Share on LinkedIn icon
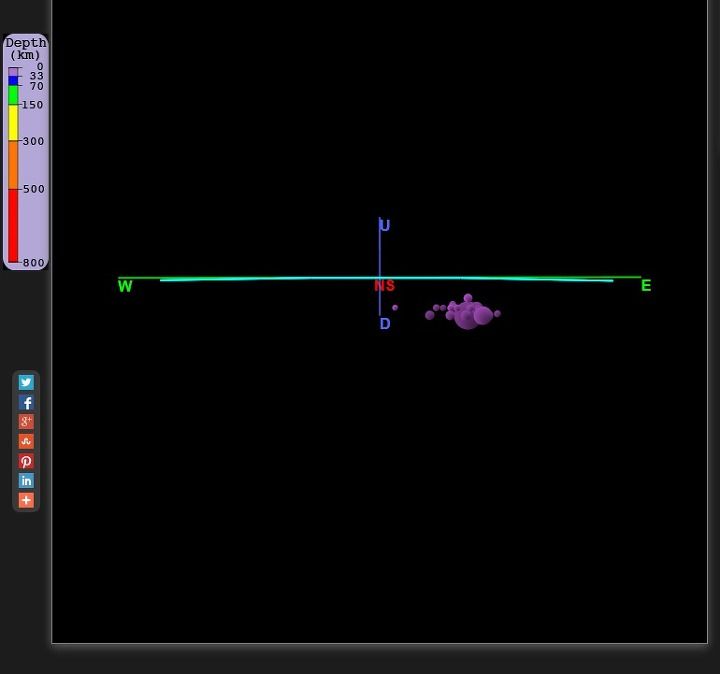 (26, 481)
